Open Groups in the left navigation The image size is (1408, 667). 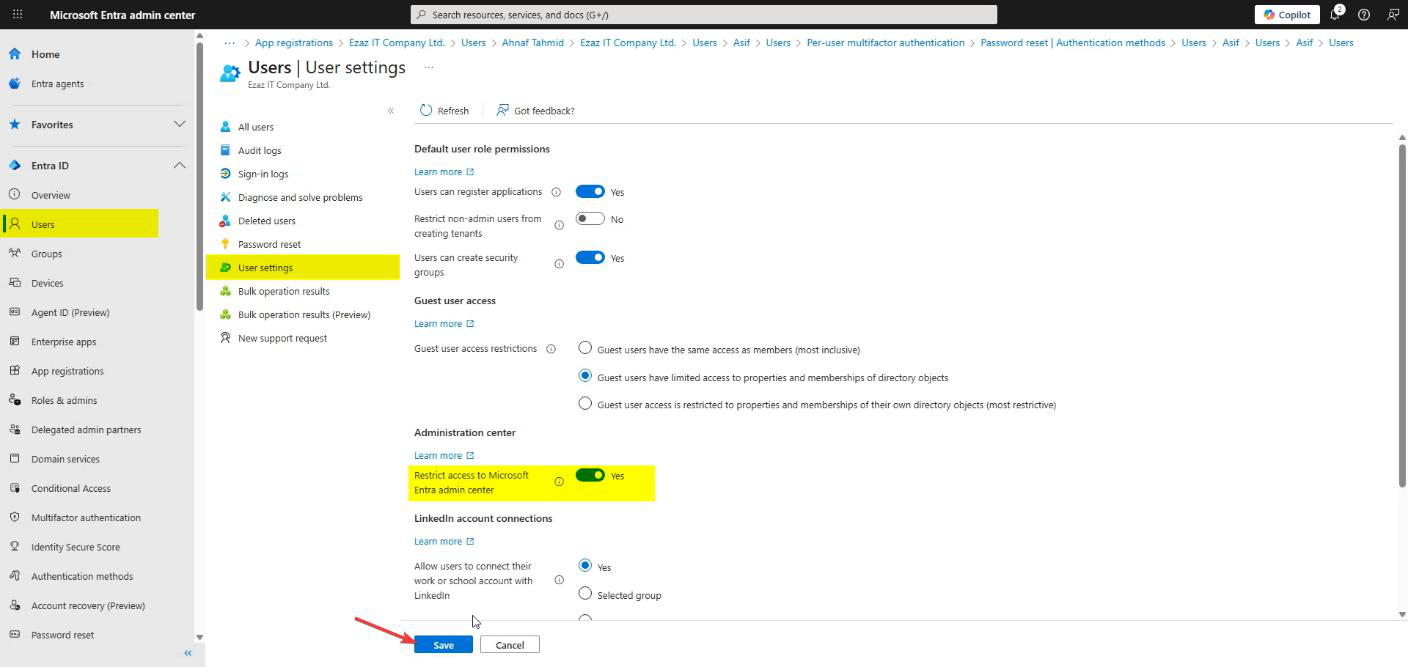tap(46, 254)
